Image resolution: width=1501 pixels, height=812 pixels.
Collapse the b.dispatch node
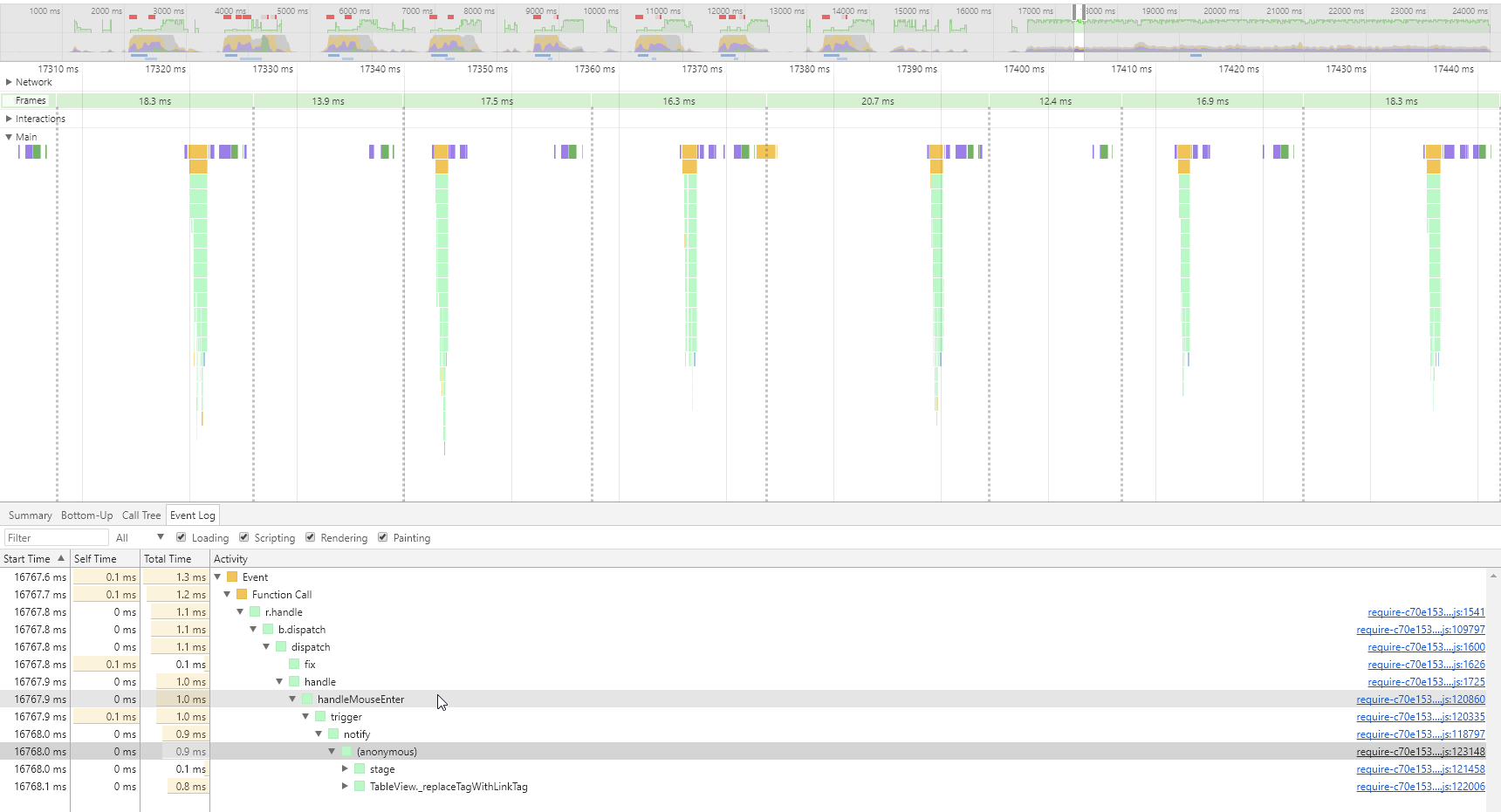click(x=253, y=630)
